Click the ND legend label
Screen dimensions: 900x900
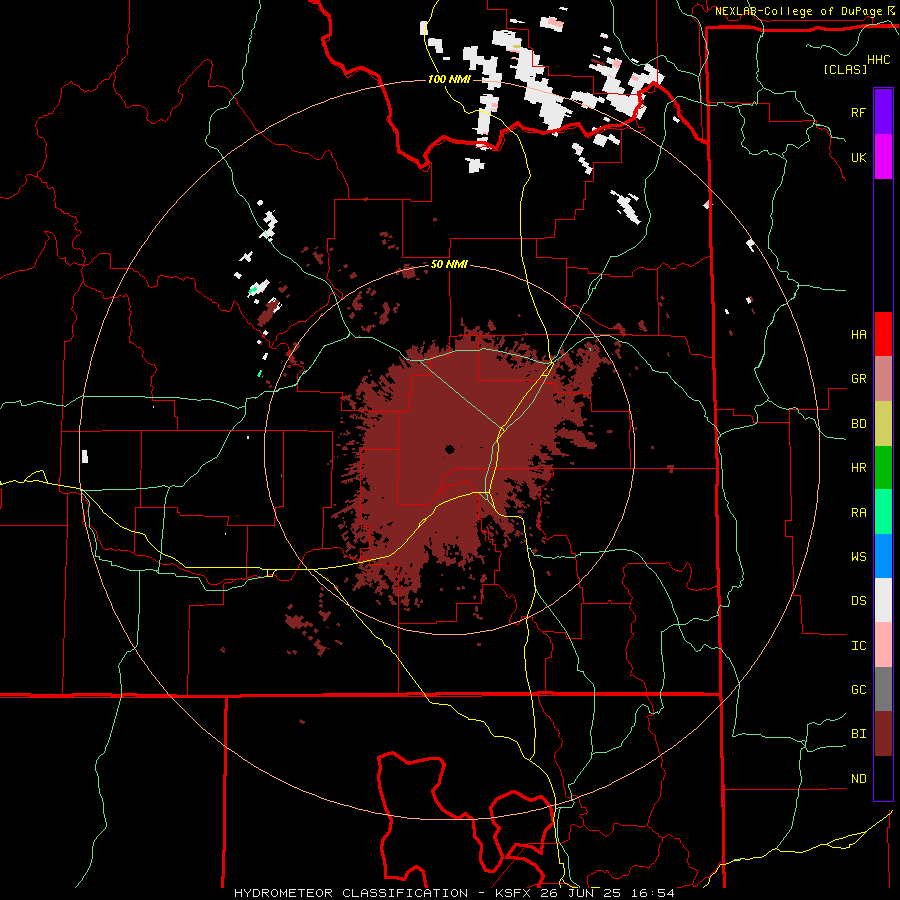click(x=858, y=779)
